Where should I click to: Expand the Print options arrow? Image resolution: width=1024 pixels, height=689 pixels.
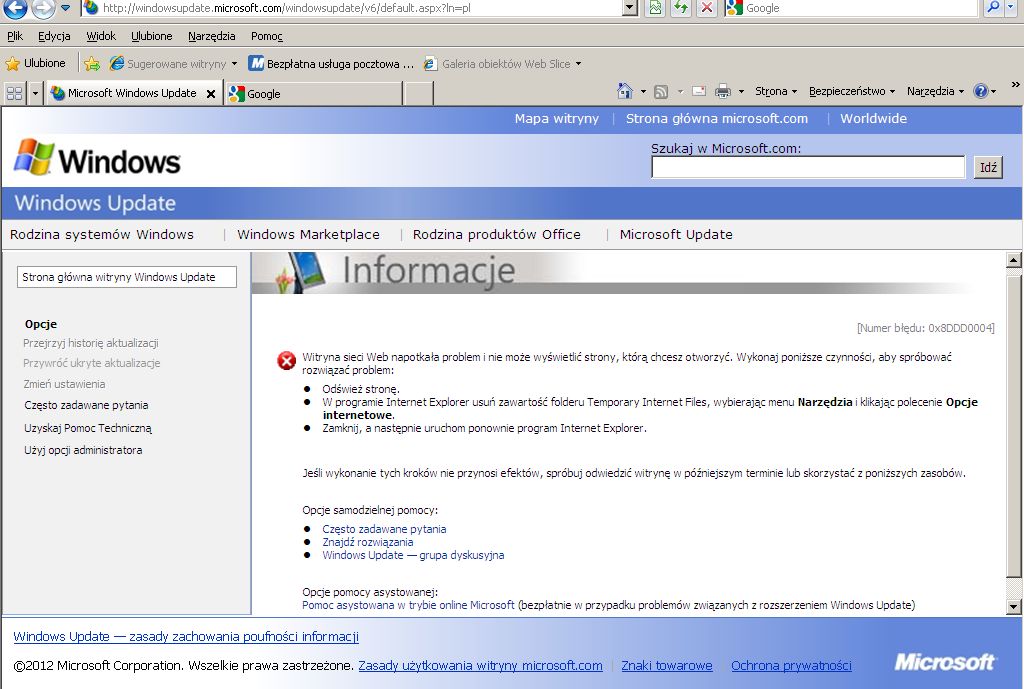coord(741,91)
